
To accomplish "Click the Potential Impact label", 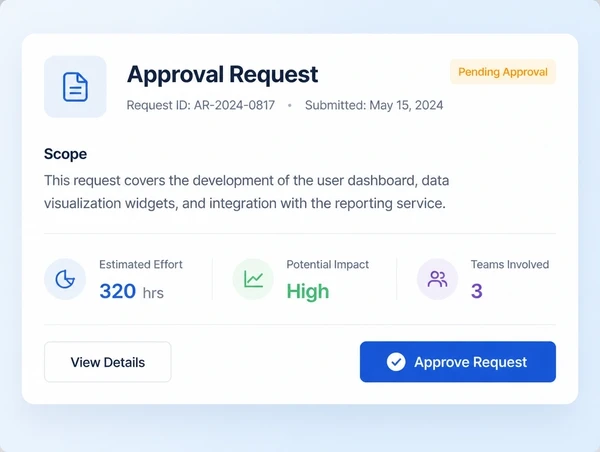I will (x=328, y=264).
